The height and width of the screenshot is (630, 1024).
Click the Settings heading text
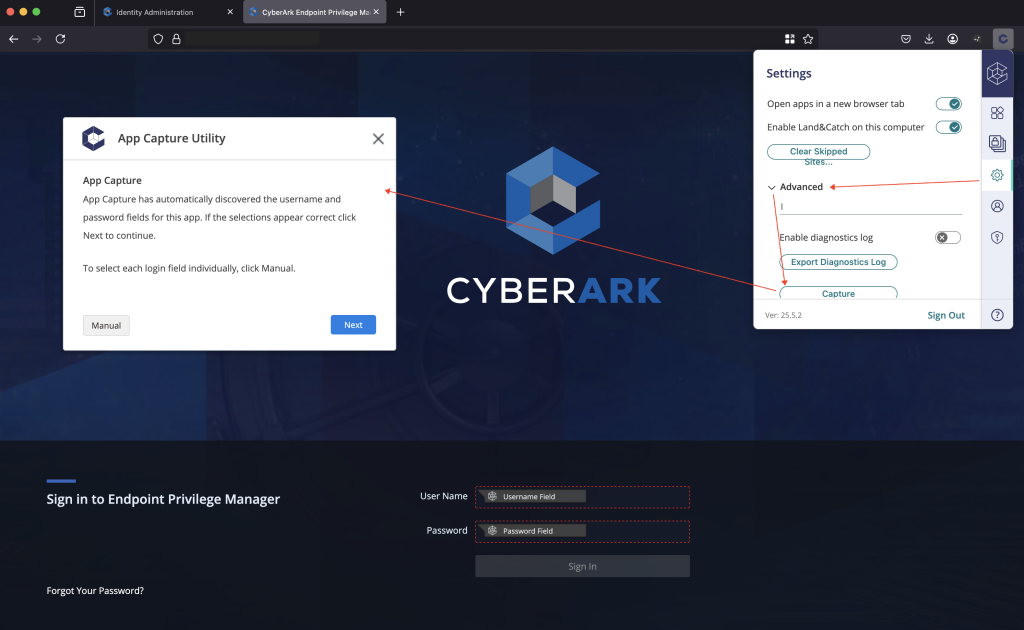tap(789, 73)
